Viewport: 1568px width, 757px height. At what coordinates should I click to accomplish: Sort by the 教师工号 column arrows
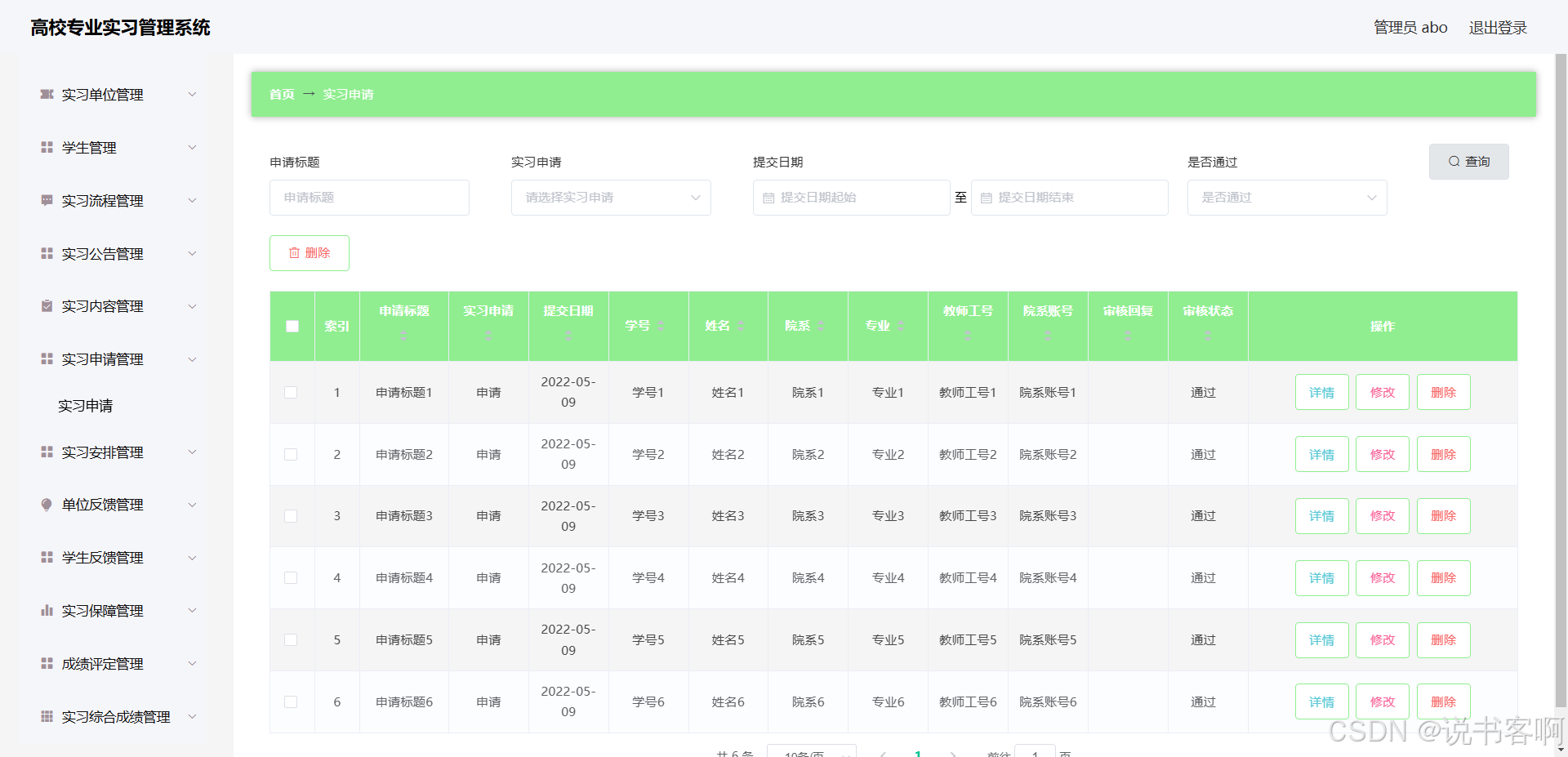pos(968,336)
